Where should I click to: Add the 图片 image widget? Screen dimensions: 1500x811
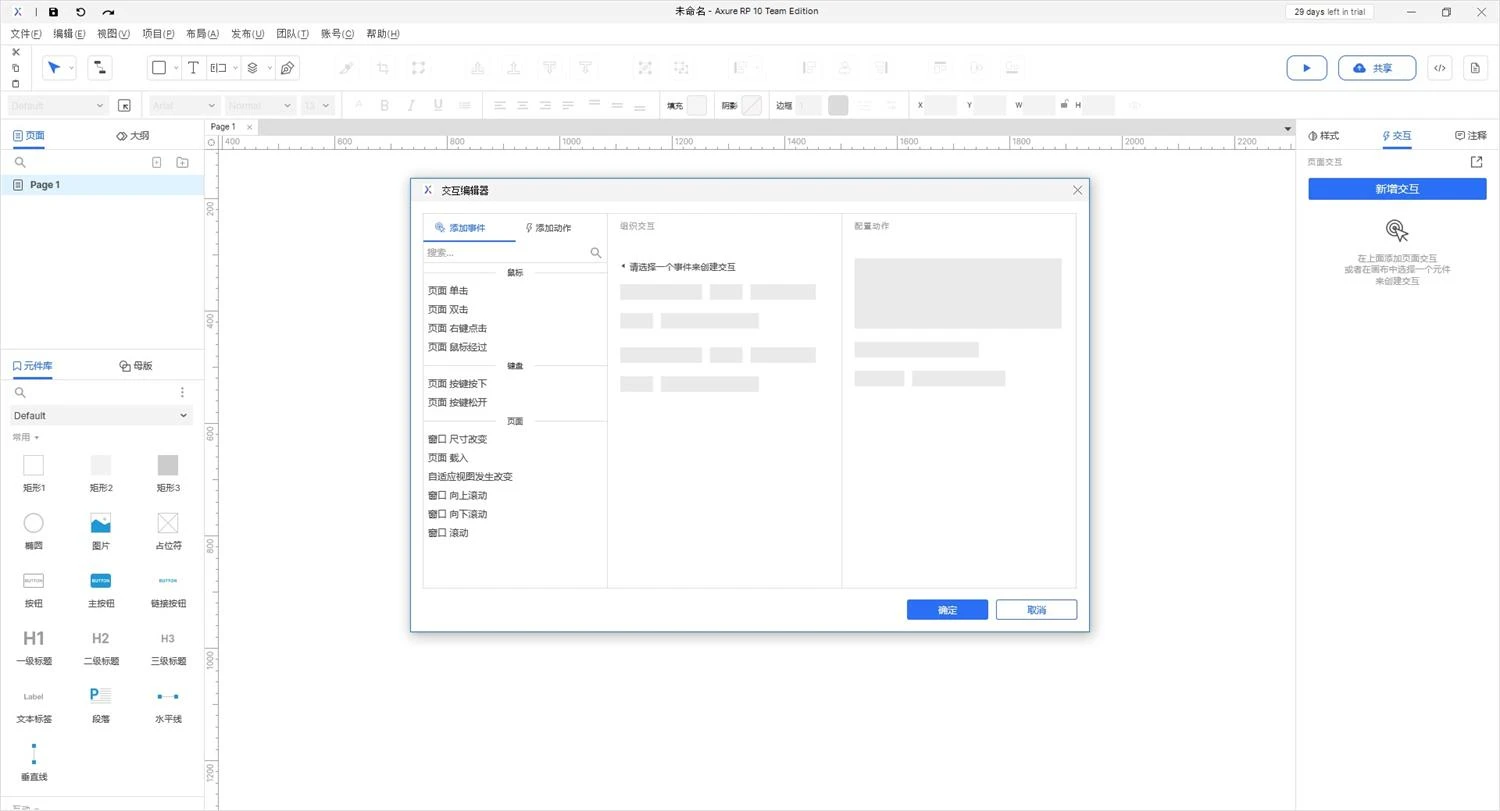tap(101, 530)
